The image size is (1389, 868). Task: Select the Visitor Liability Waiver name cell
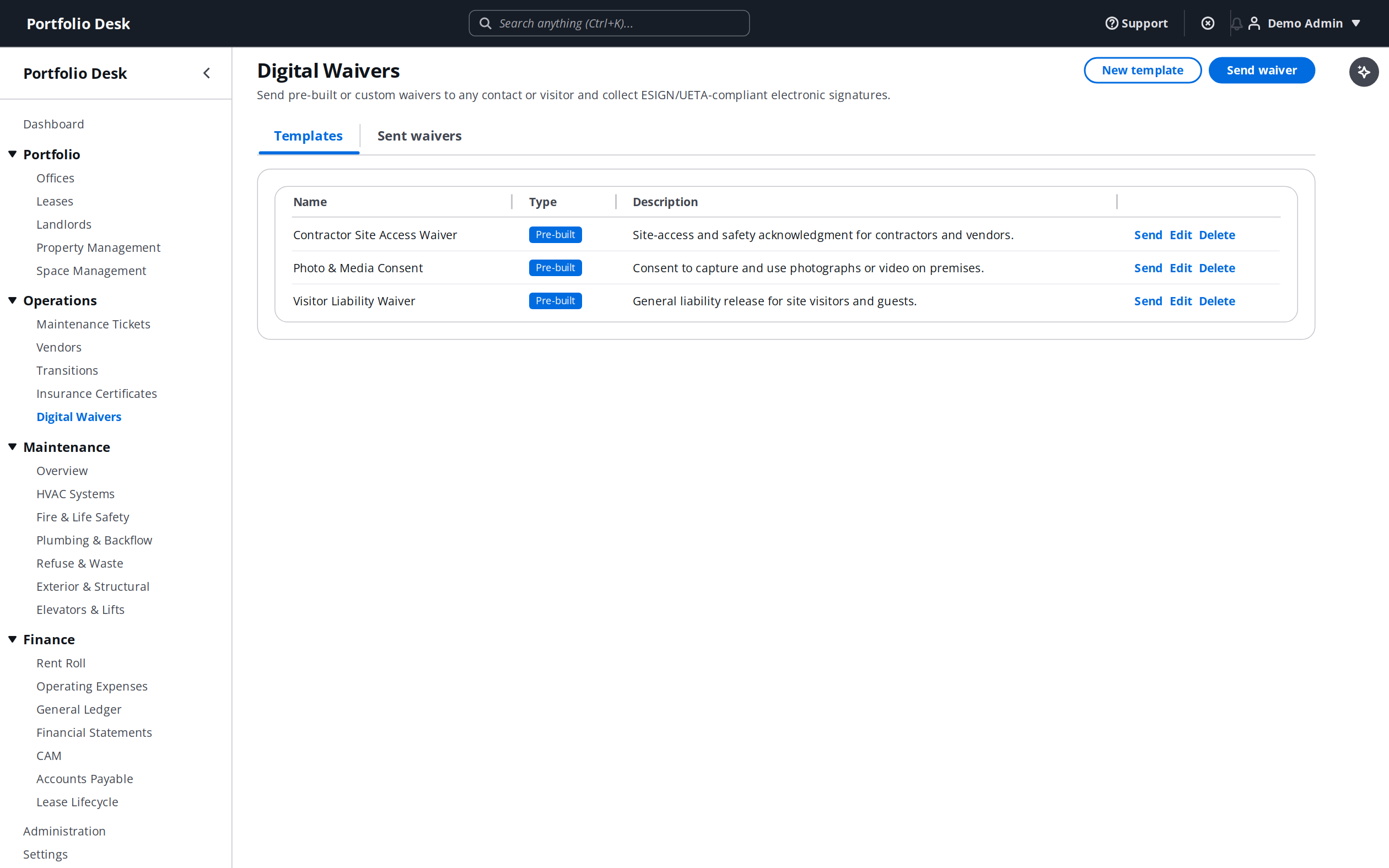click(354, 301)
